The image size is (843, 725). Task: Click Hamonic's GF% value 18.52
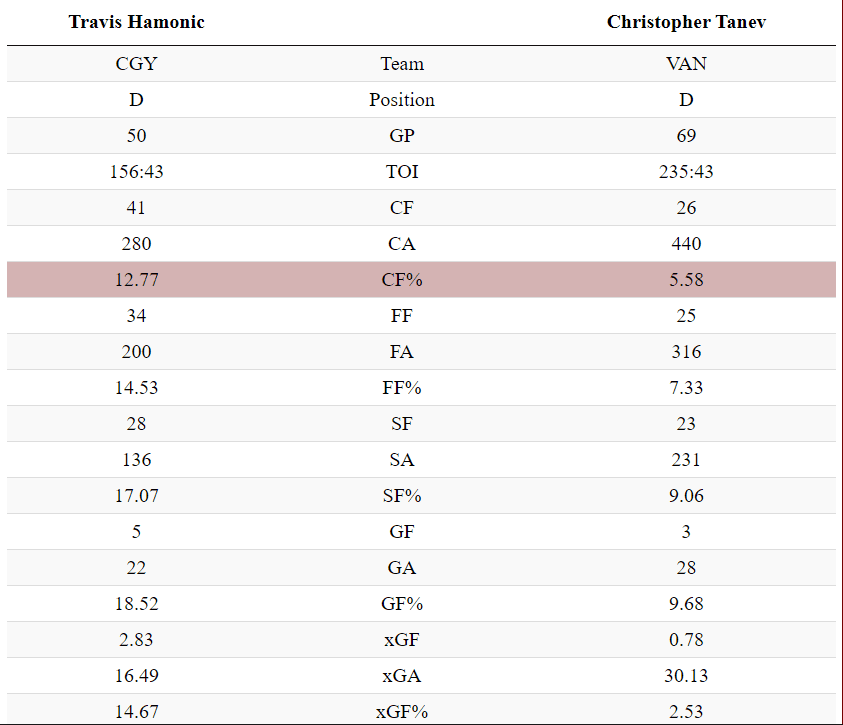tap(136, 604)
